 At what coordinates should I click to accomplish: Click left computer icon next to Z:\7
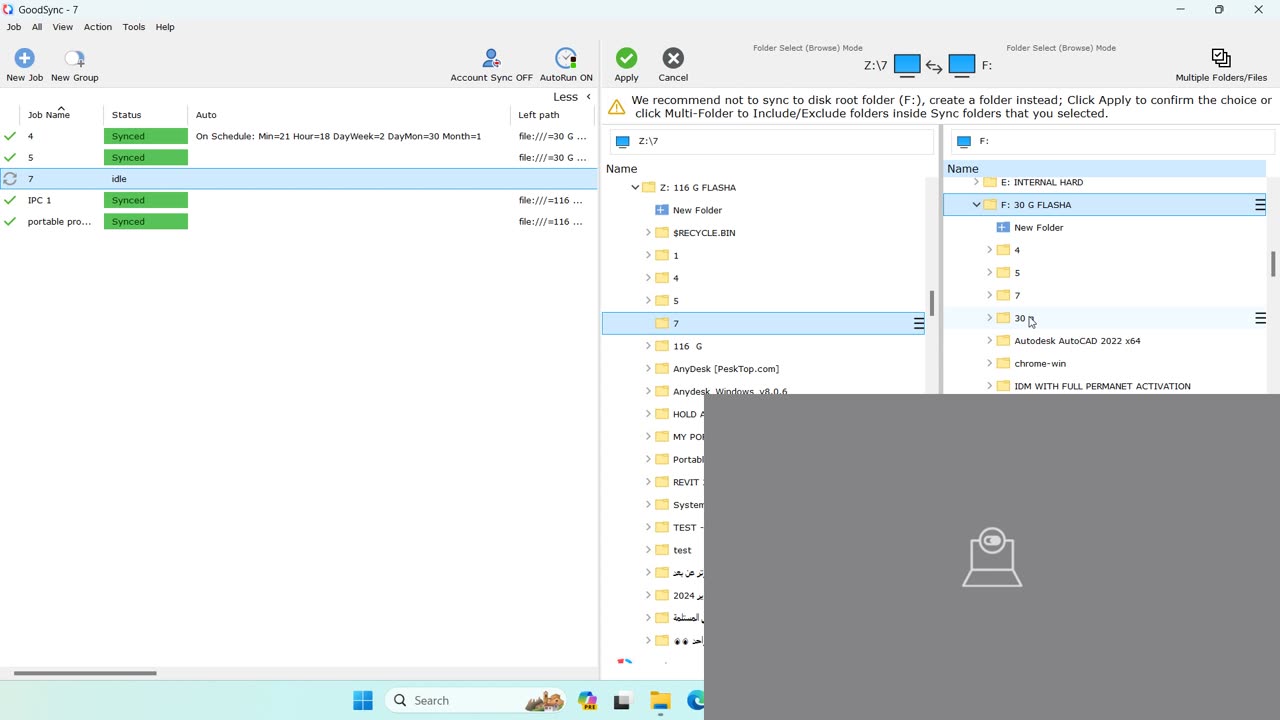(907, 65)
